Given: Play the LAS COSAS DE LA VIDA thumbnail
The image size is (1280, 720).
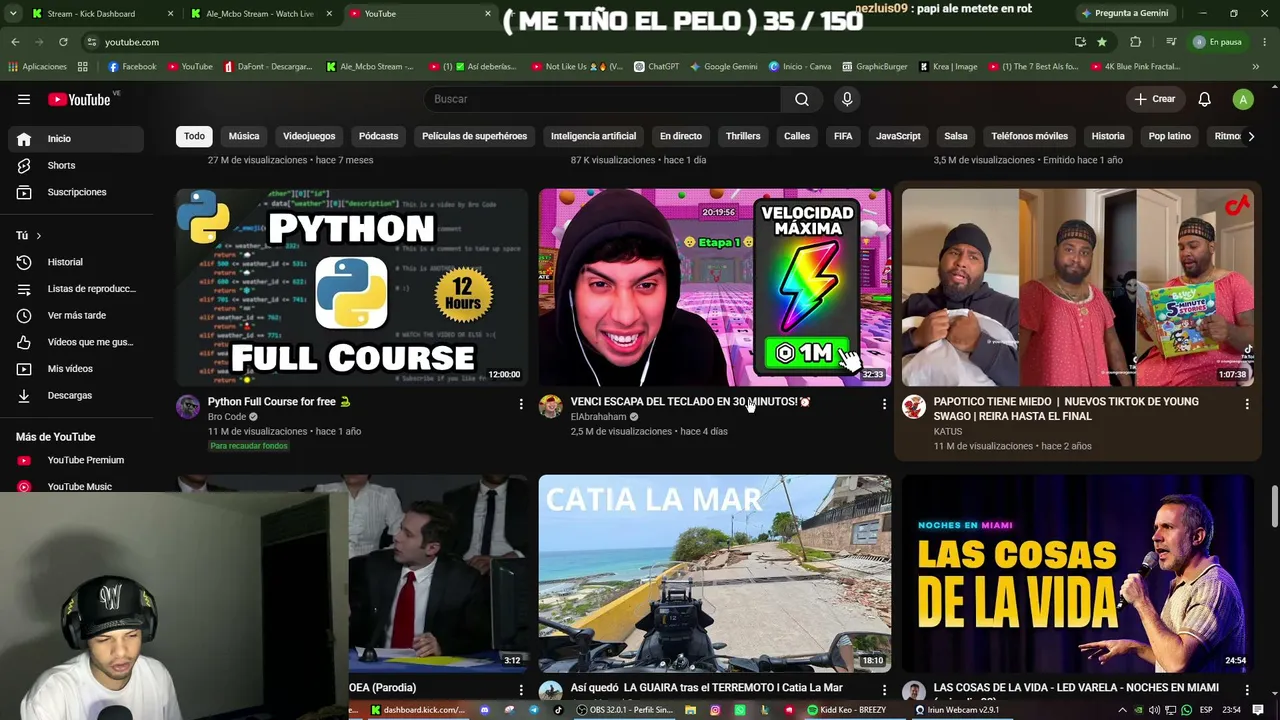Looking at the screenshot, I should (1078, 574).
